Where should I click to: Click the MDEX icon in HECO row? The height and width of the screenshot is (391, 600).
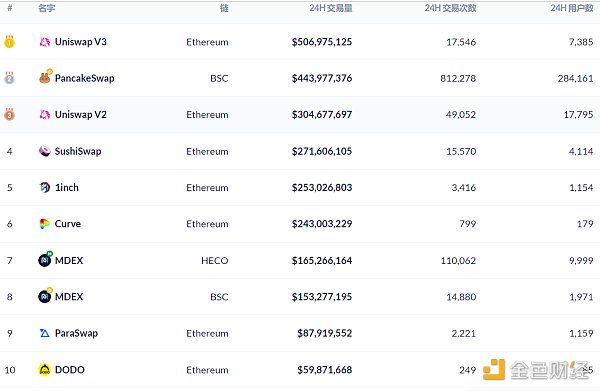tap(45, 259)
